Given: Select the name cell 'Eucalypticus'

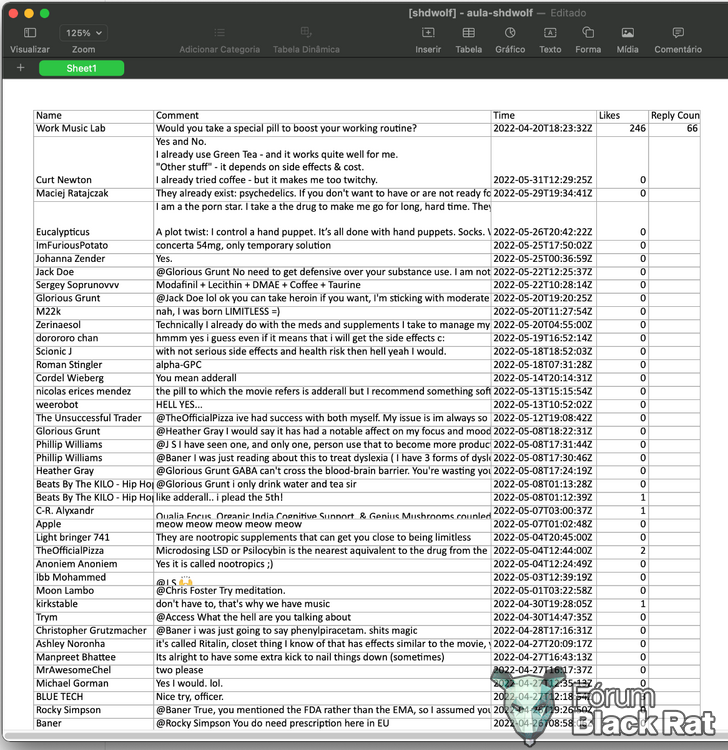Looking at the screenshot, I should [x=93, y=221].
